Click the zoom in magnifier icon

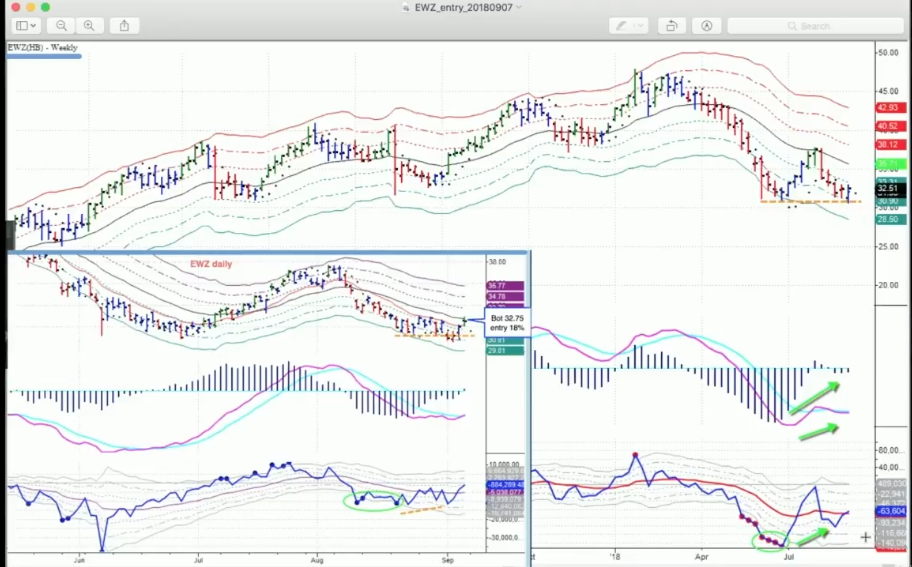[90, 26]
